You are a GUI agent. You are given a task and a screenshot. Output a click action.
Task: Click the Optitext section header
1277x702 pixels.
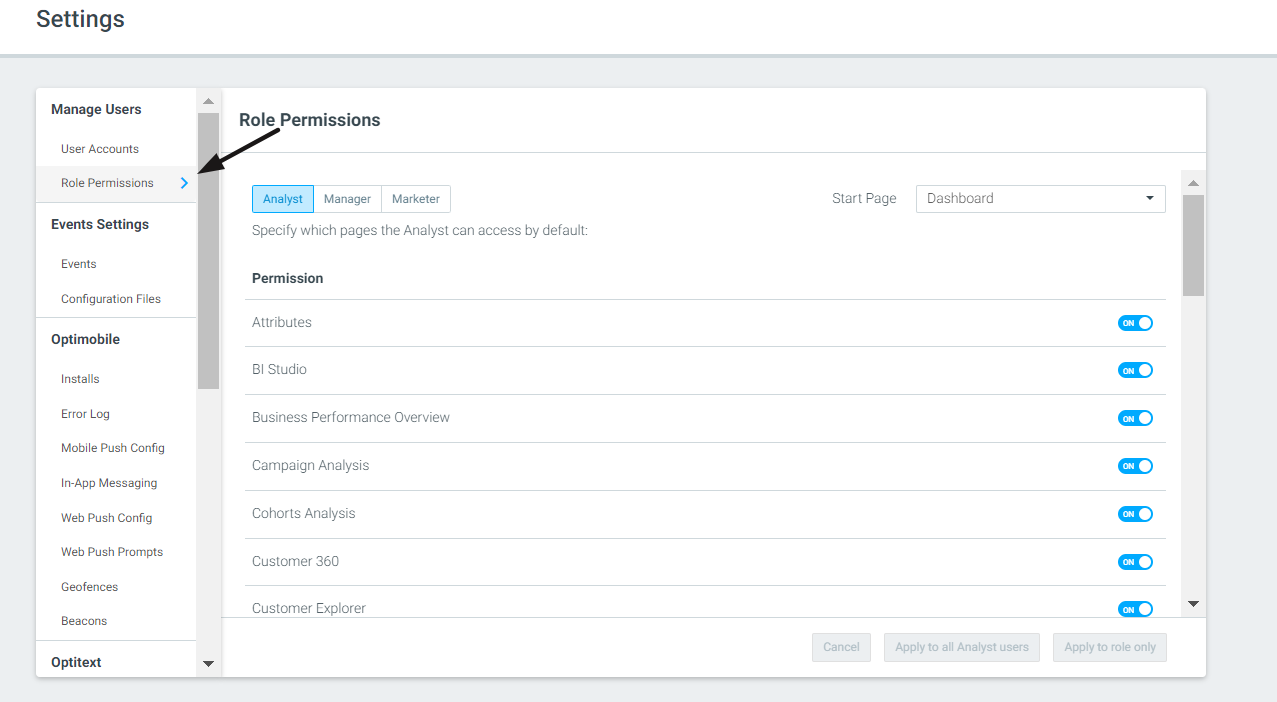coord(76,662)
